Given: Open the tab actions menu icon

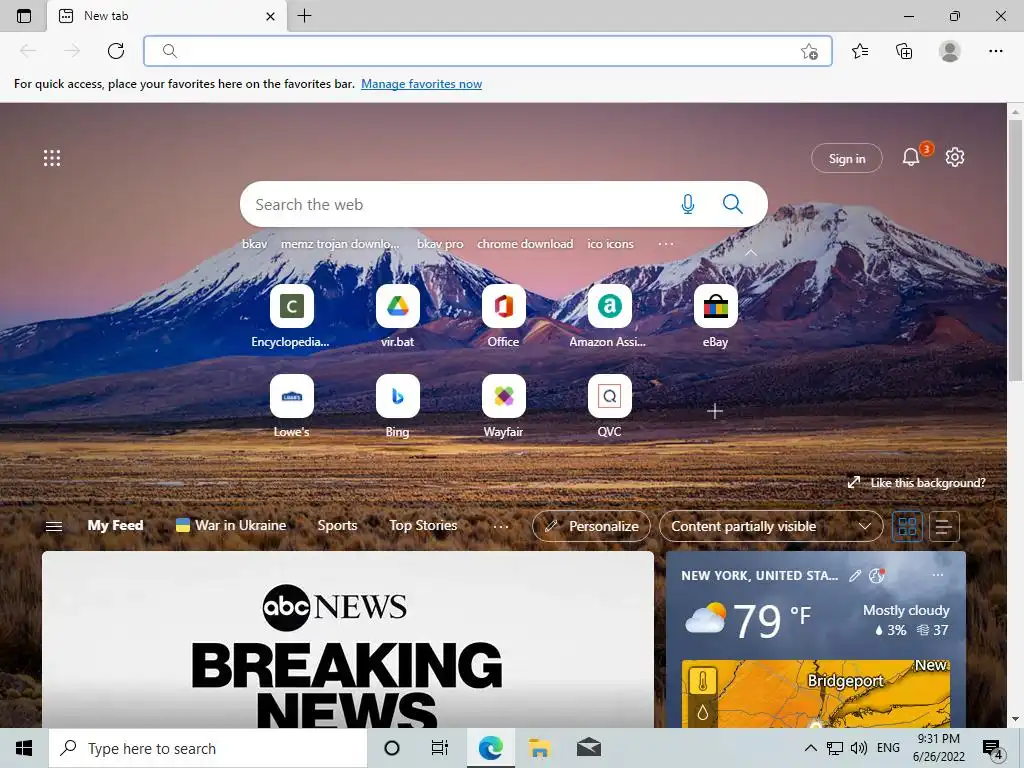Looking at the screenshot, I should click(24, 16).
